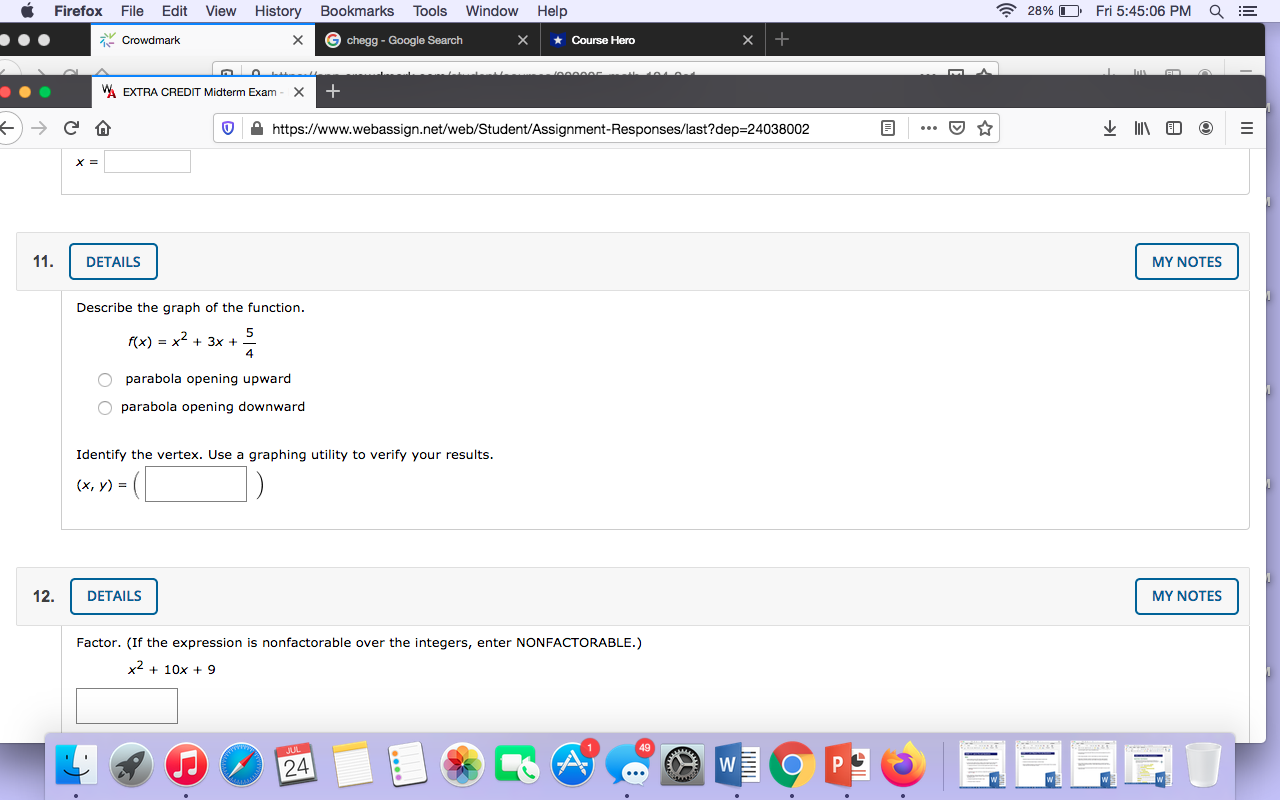Open the Firefox home page icon
This screenshot has width=1280, height=800.
[103, 129]
